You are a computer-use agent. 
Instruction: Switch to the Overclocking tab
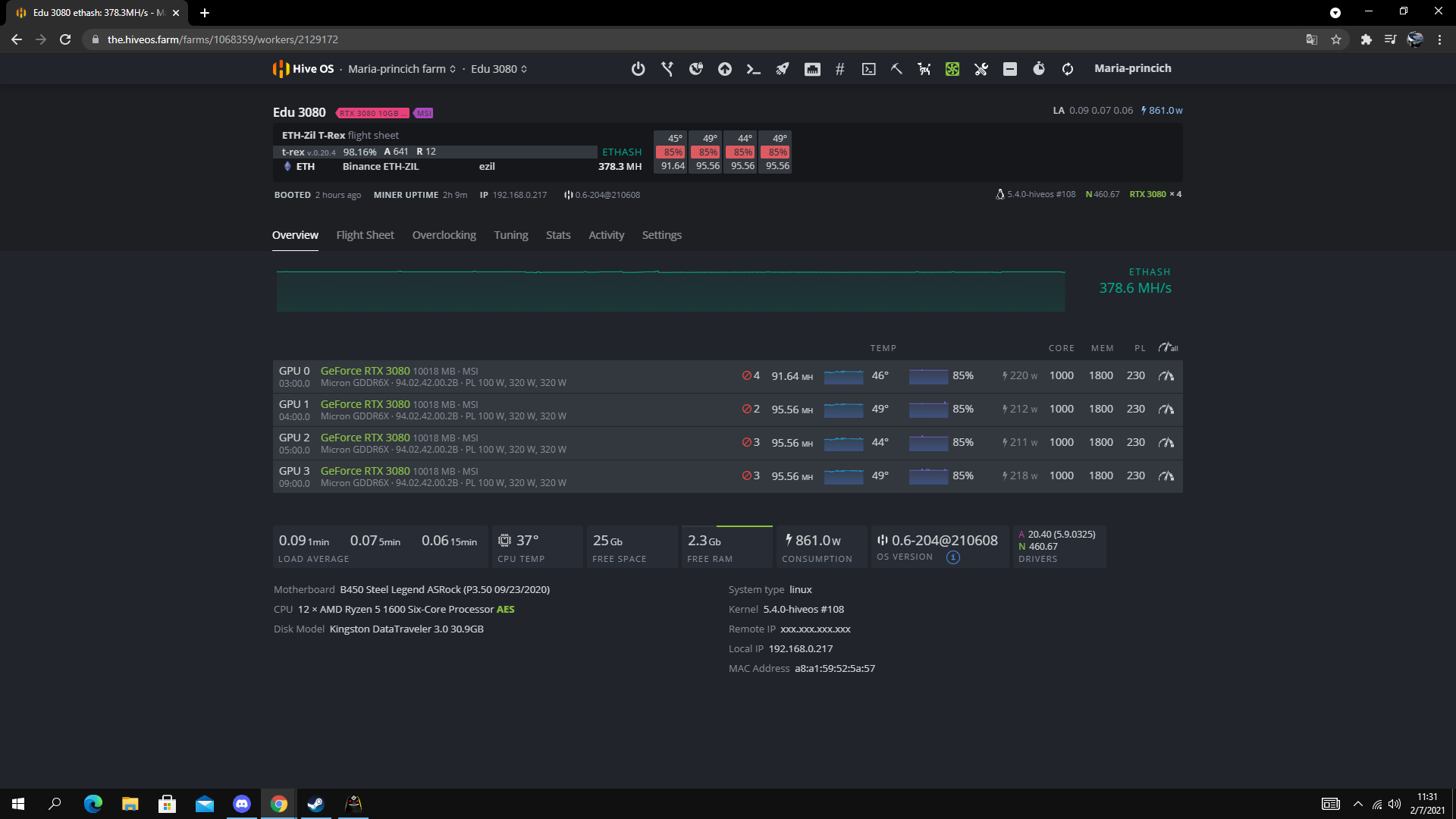pos(444,235)
